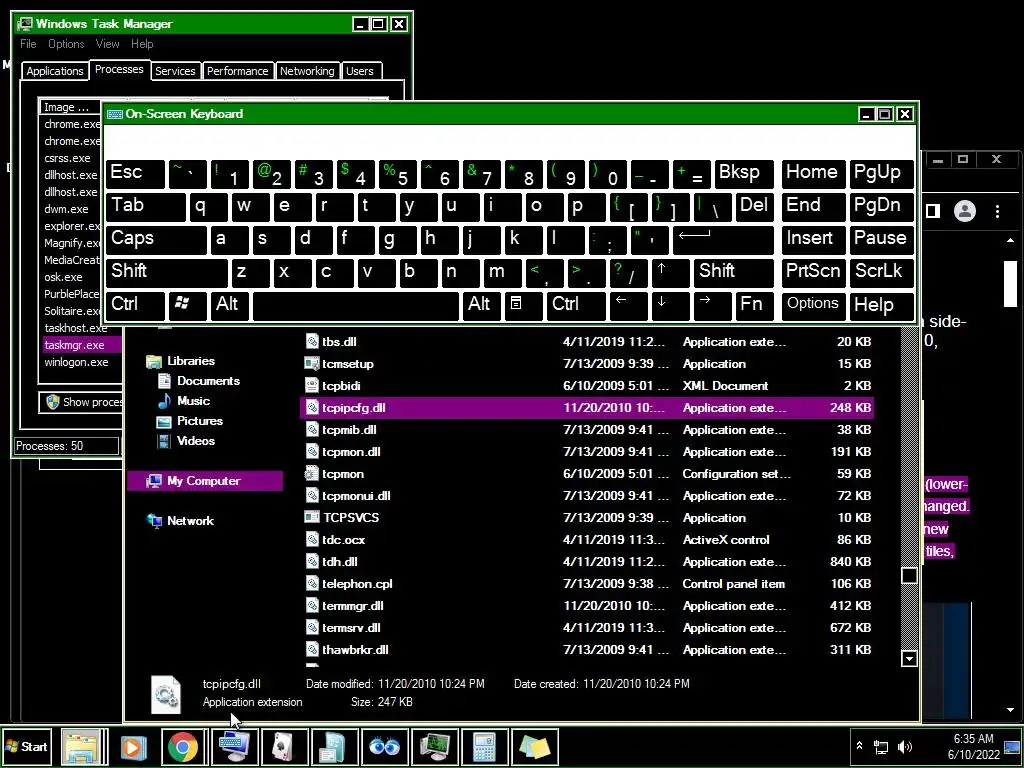Click the spacebar on On-Screen Keyboard
Viewport: 1024px width, 768px height.
point(355,305)
